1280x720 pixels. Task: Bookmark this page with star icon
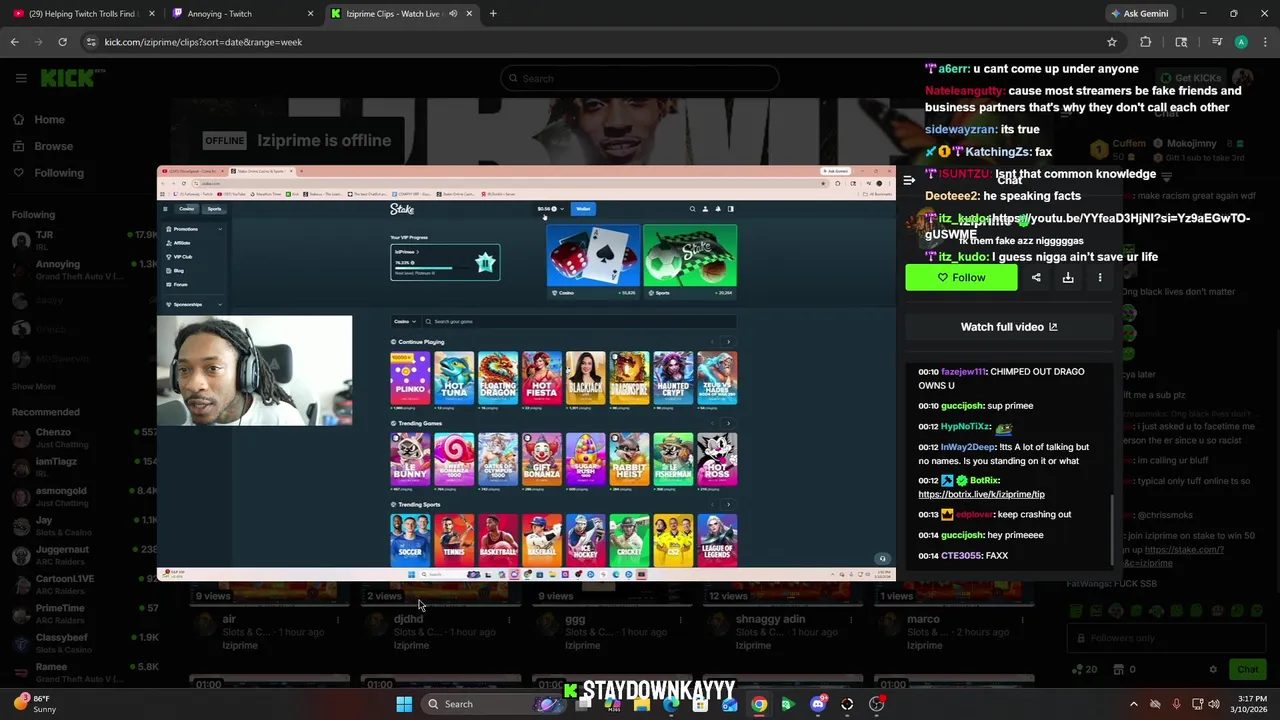point(1111,42)
